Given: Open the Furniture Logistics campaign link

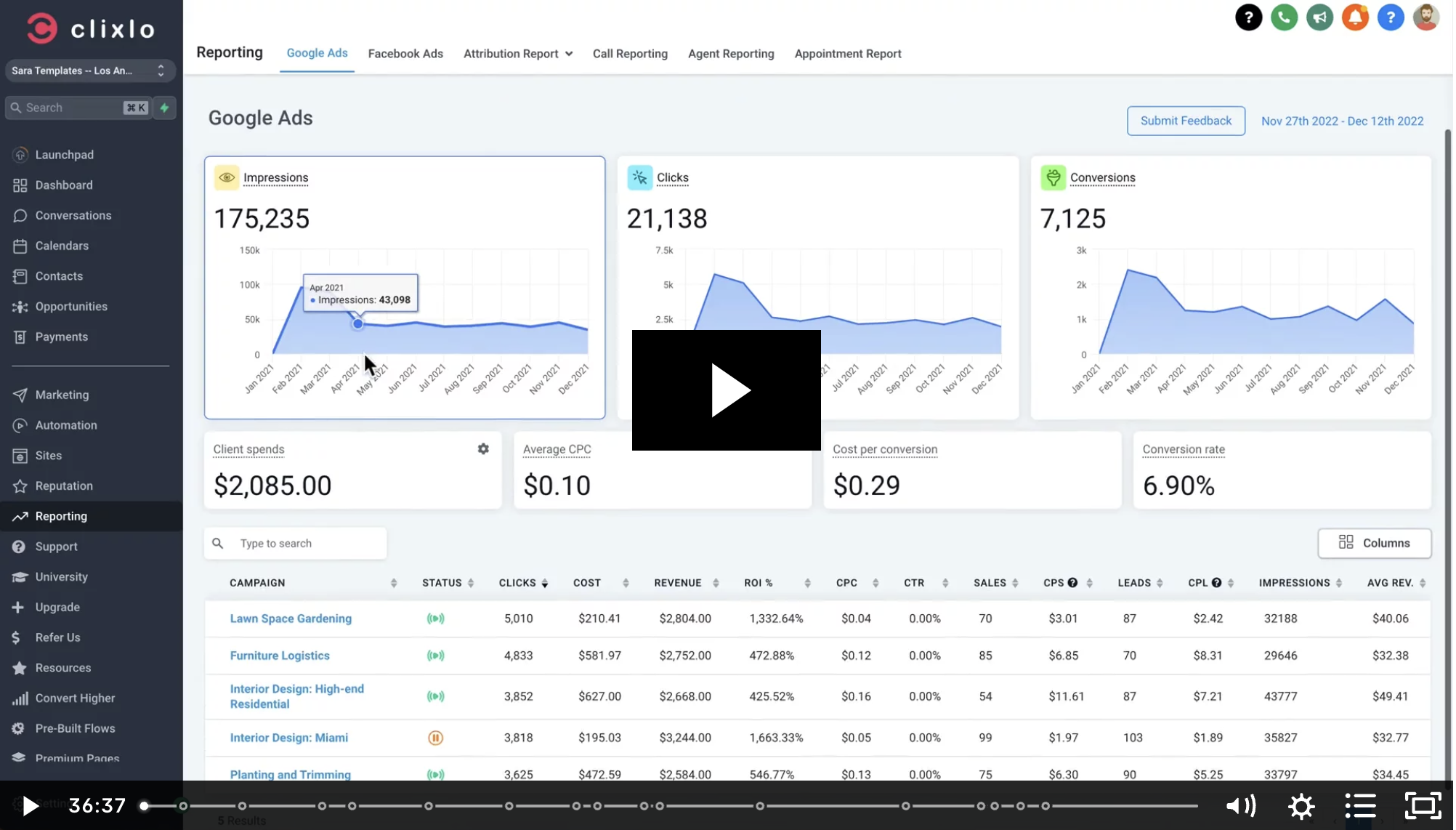Looking at the screenshot, I should click(280, 656).
